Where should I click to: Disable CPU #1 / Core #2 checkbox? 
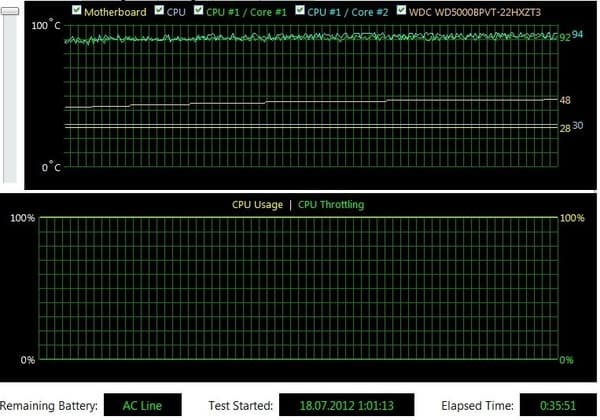pos(298,11)
